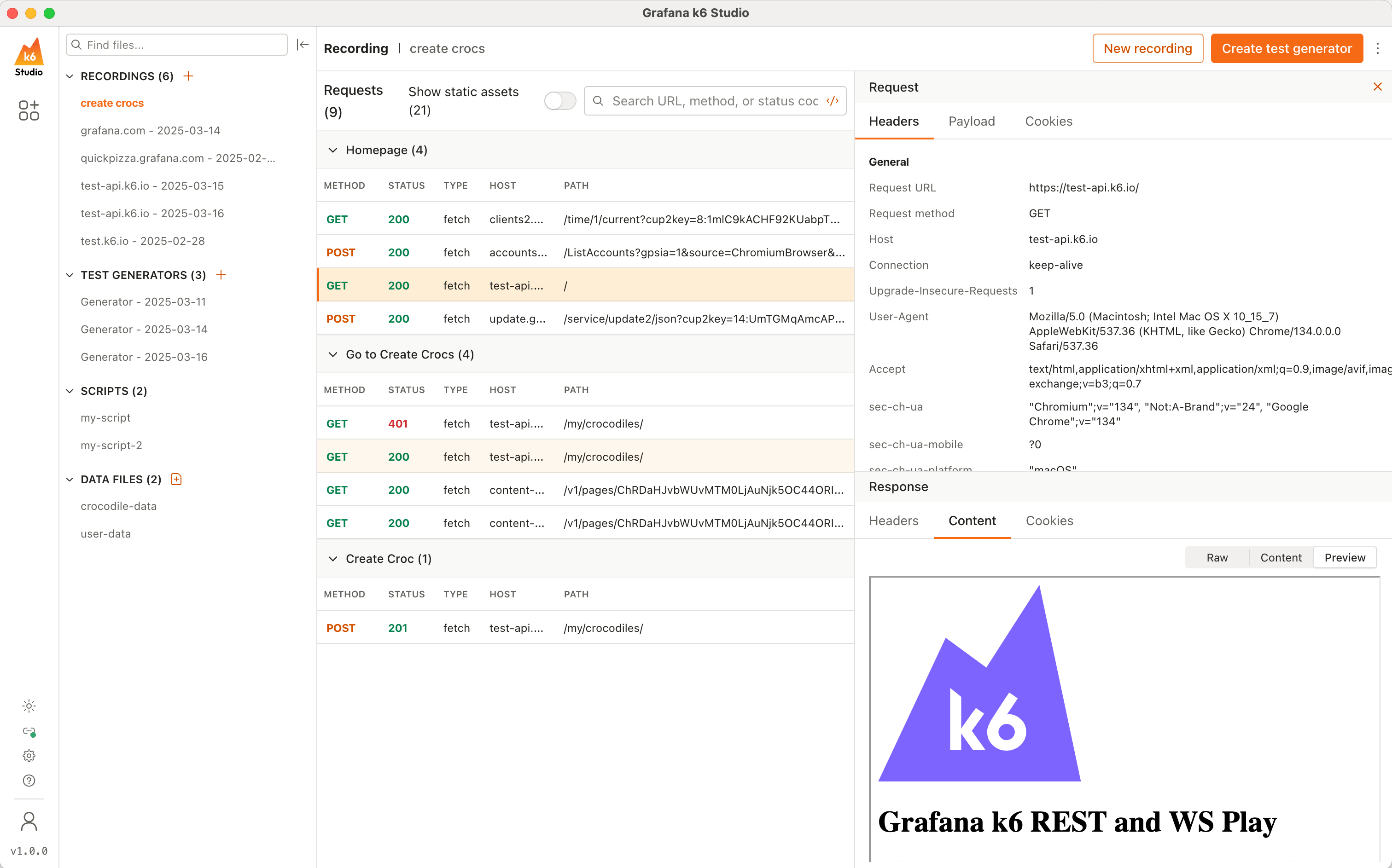1392x868 pixels.
Task: Select the Preview response view option
Action: pyautogui.click(x=1344, y=557)
